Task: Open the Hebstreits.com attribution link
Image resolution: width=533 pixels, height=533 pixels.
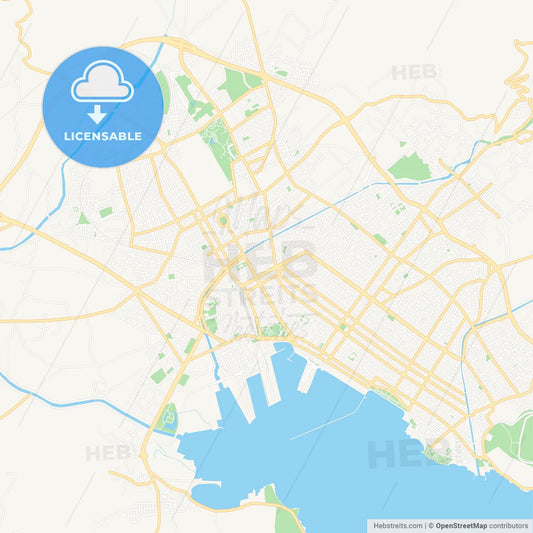Action: [398, 526]
